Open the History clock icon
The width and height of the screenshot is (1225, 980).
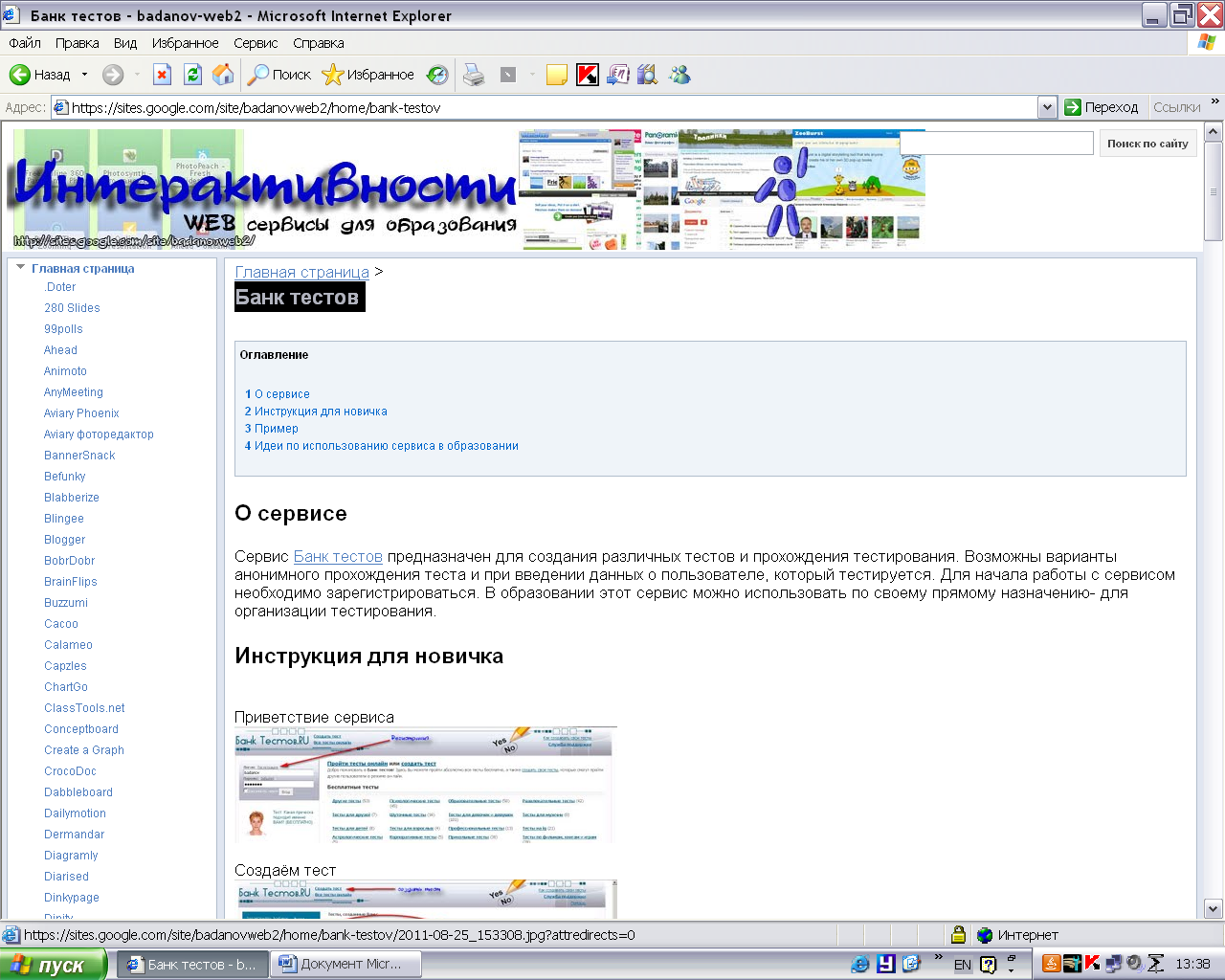point(437,75)
